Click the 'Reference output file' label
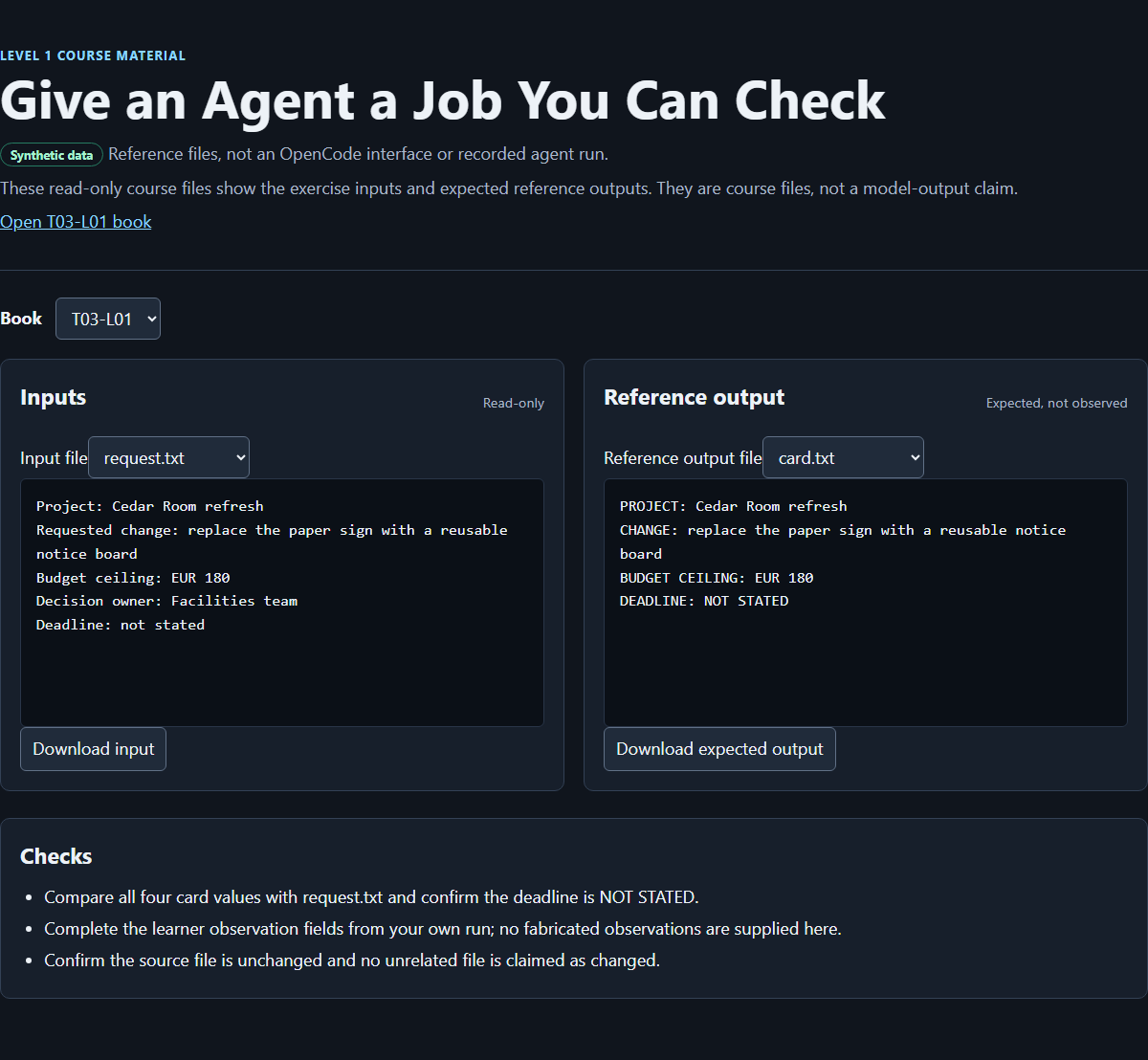 click(683, 458)
